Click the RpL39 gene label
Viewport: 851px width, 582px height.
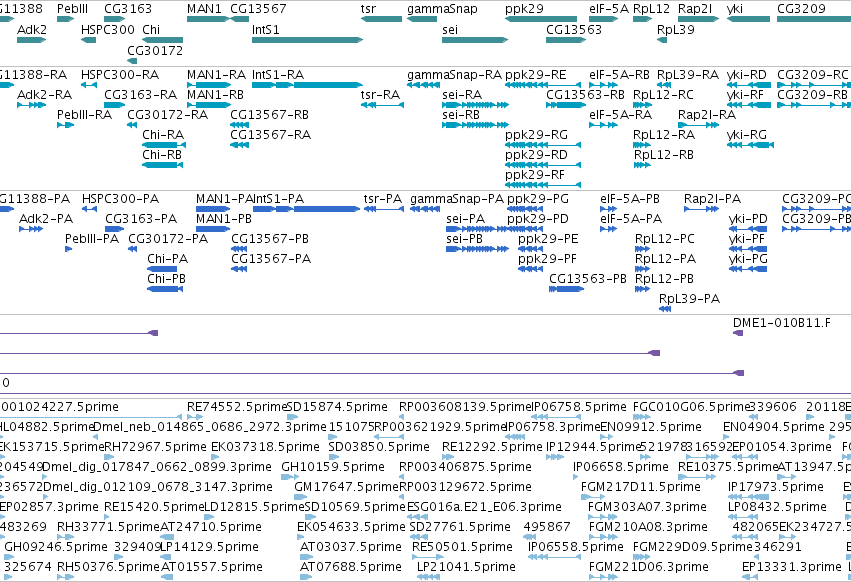point(676,29)
